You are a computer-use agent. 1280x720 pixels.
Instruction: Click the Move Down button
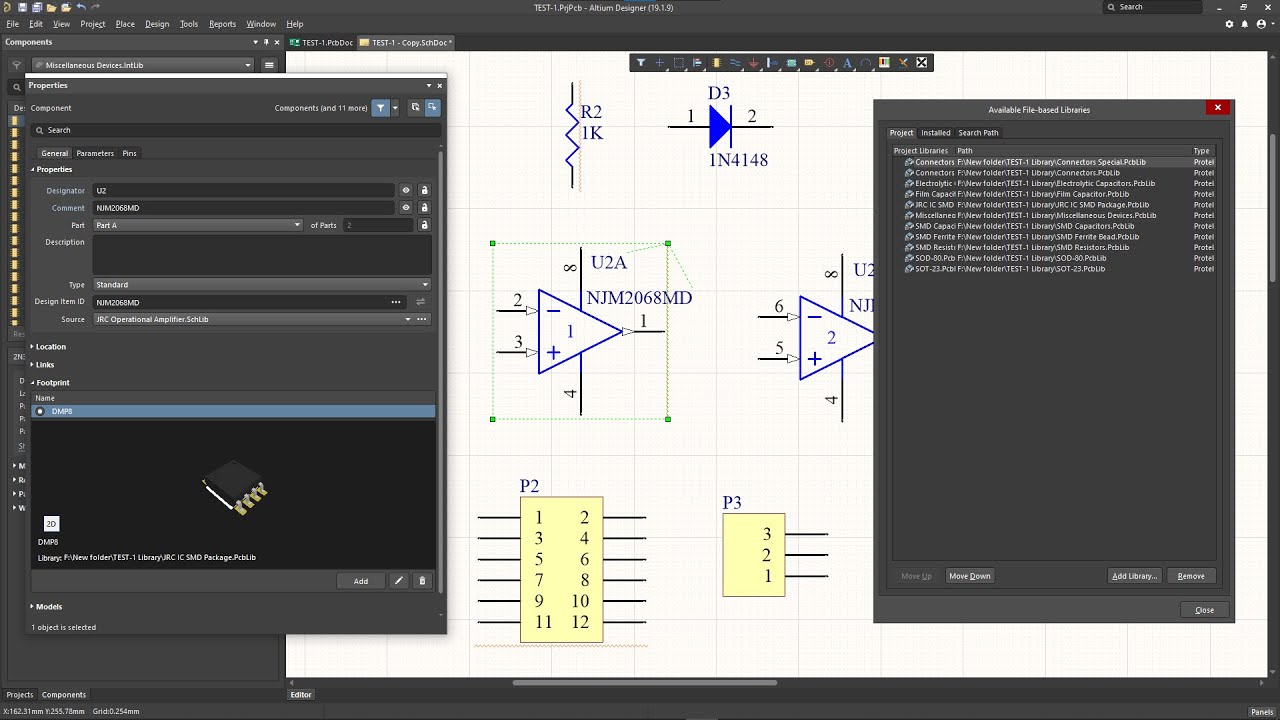[970, 576]
